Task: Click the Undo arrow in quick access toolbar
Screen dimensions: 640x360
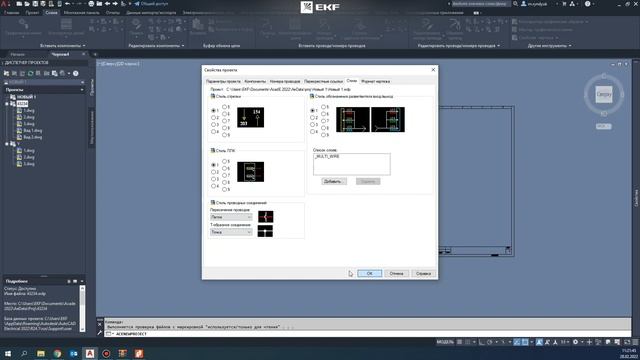Action: [x=68, y=4]
